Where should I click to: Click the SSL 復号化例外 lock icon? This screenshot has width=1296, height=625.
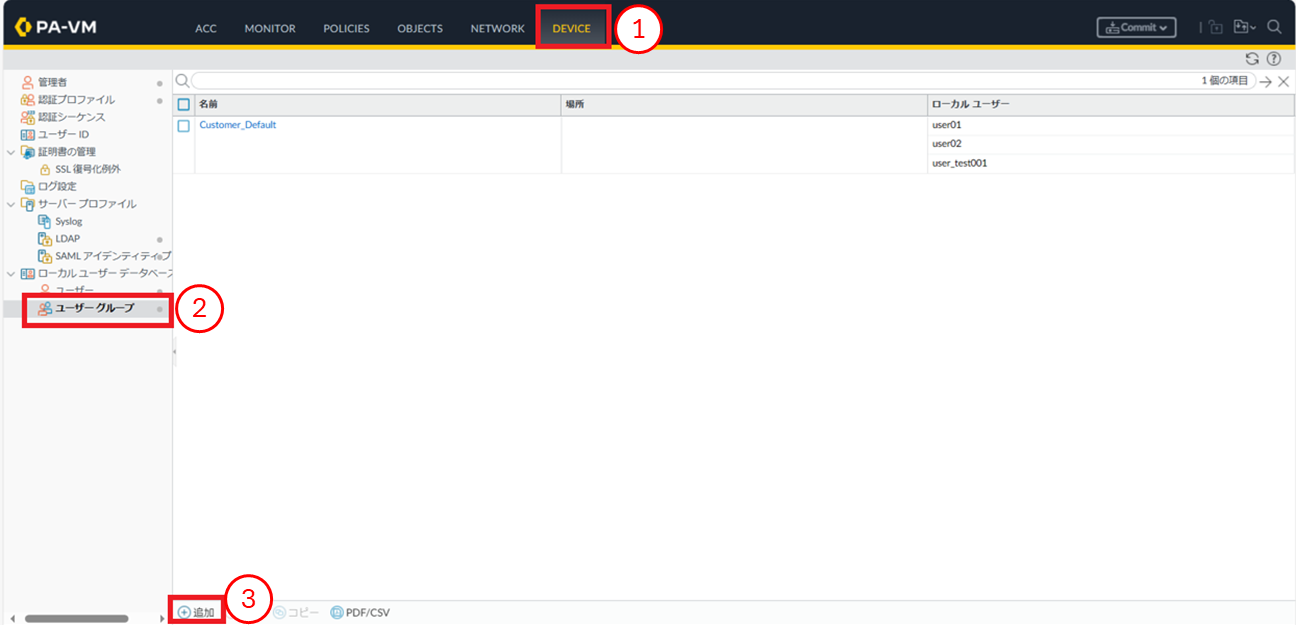[45, 169]
